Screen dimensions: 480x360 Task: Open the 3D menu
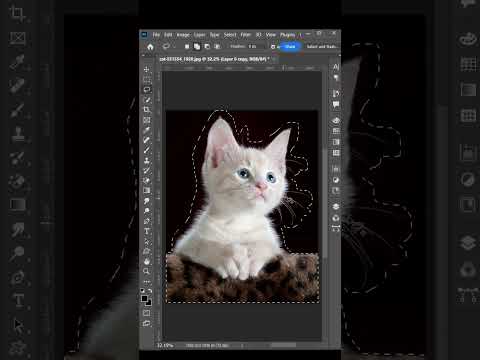pos(258,35)
